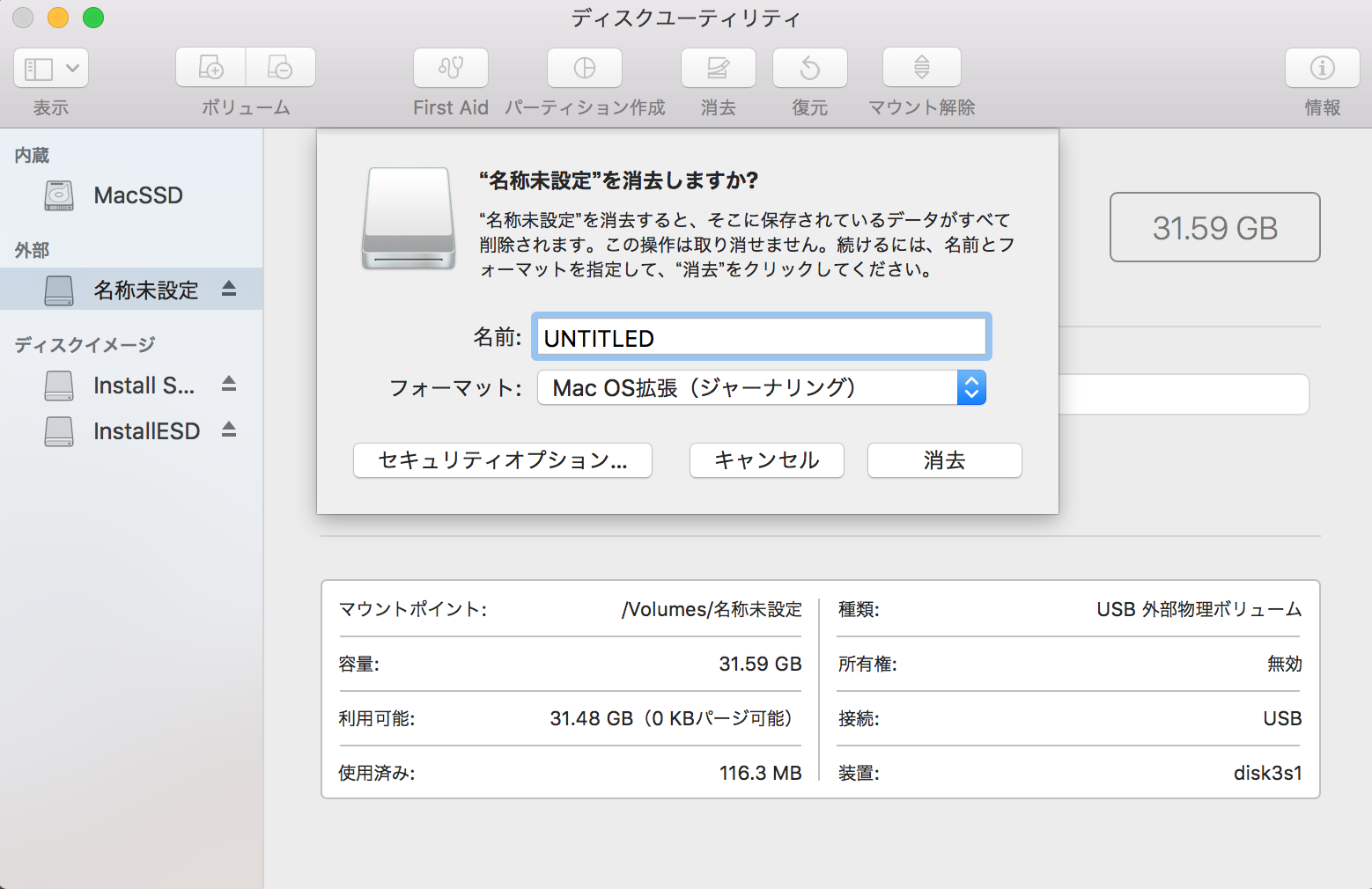Eject the 名称未設定 external disk
Image resolution: width=1372 pixels, height=889 pixels.
point(231,289)
